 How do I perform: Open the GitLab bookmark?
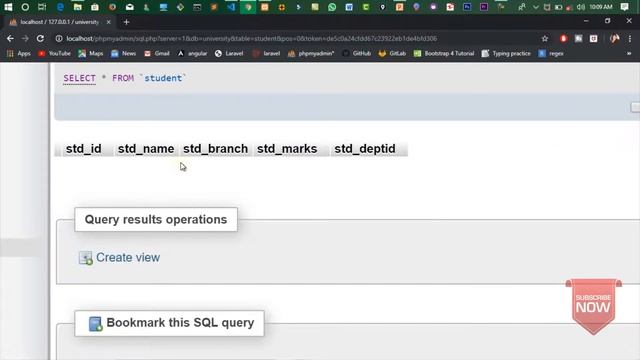(392, 53)
